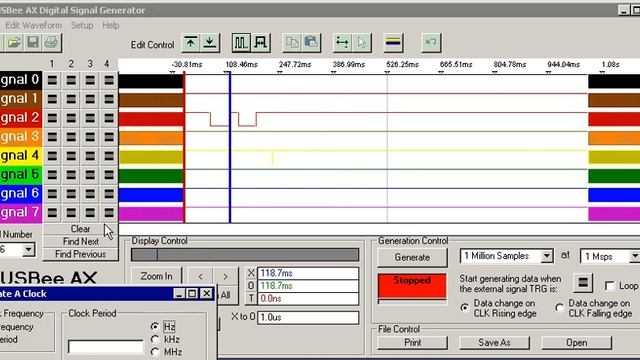Enable the Loop checkbox
This screenshot has width=640, height=360.
point(610,286)
